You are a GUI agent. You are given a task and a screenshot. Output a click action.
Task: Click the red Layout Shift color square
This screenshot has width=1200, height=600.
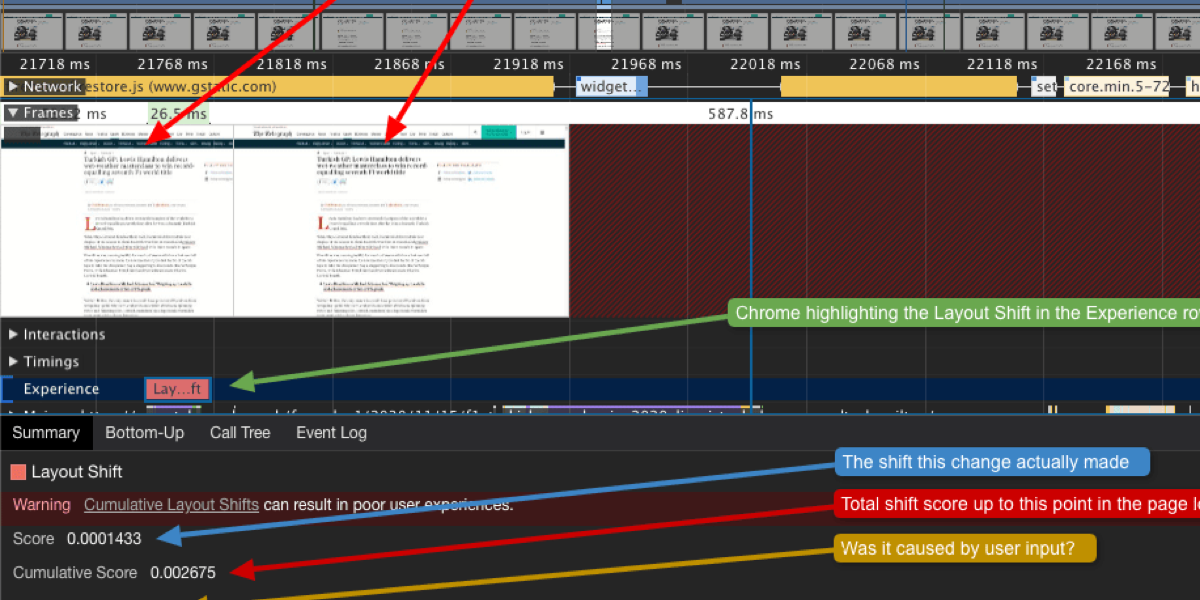pyautogui.click(x=18, y=472)
